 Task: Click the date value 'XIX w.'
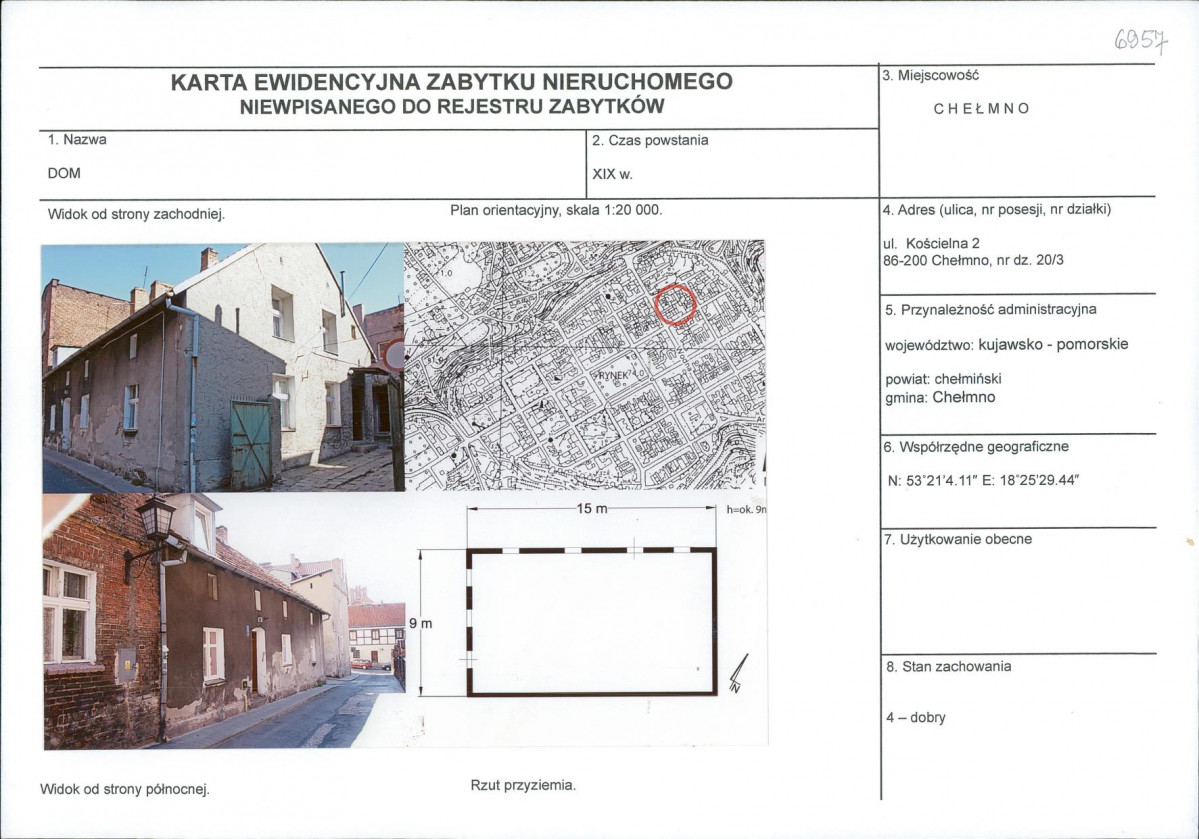(x=612, y=174)
